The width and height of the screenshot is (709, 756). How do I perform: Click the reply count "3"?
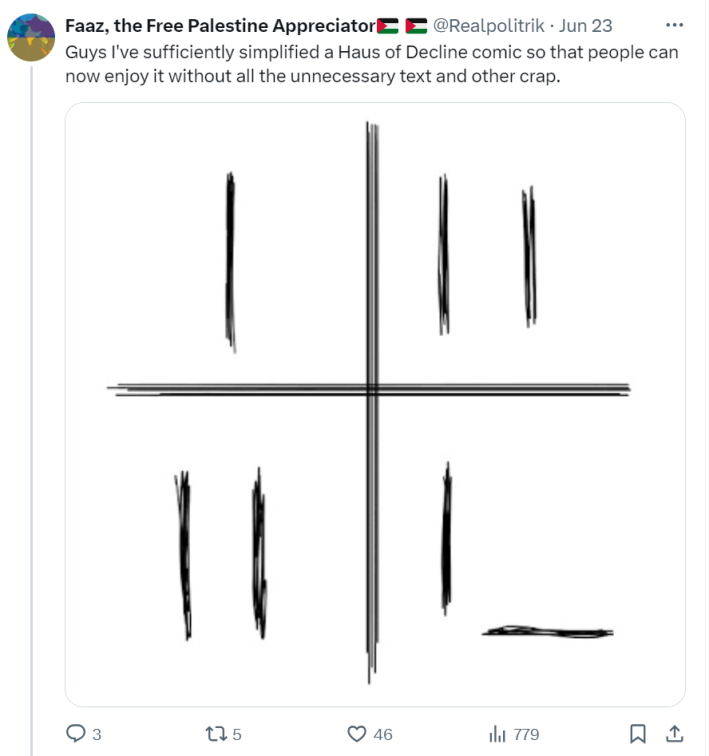click(97, 734)
